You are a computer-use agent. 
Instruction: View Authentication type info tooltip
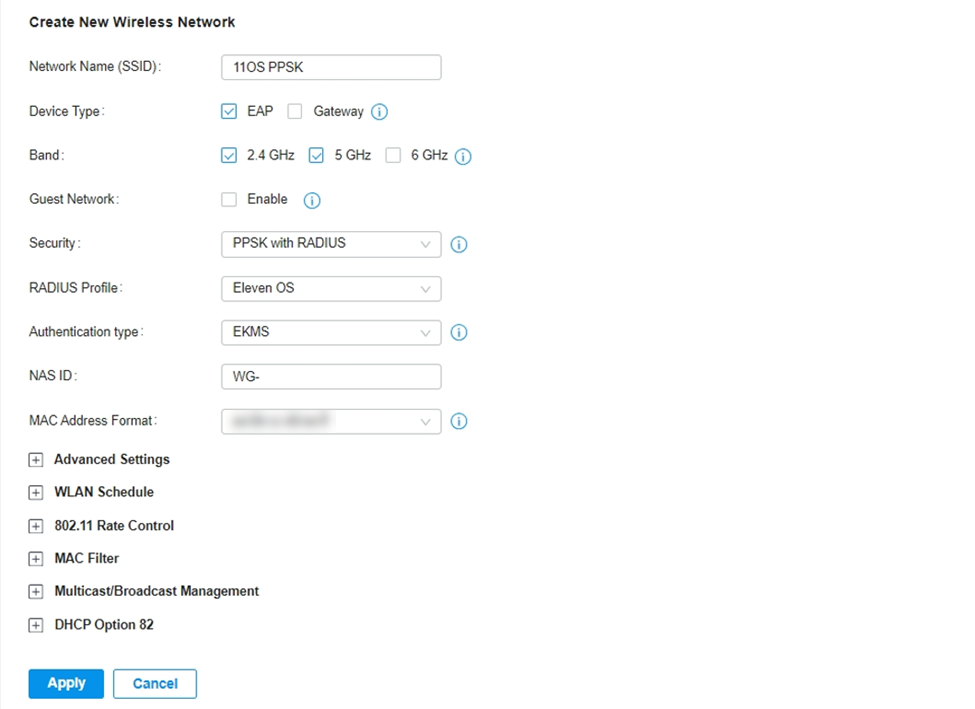point(459,332)
